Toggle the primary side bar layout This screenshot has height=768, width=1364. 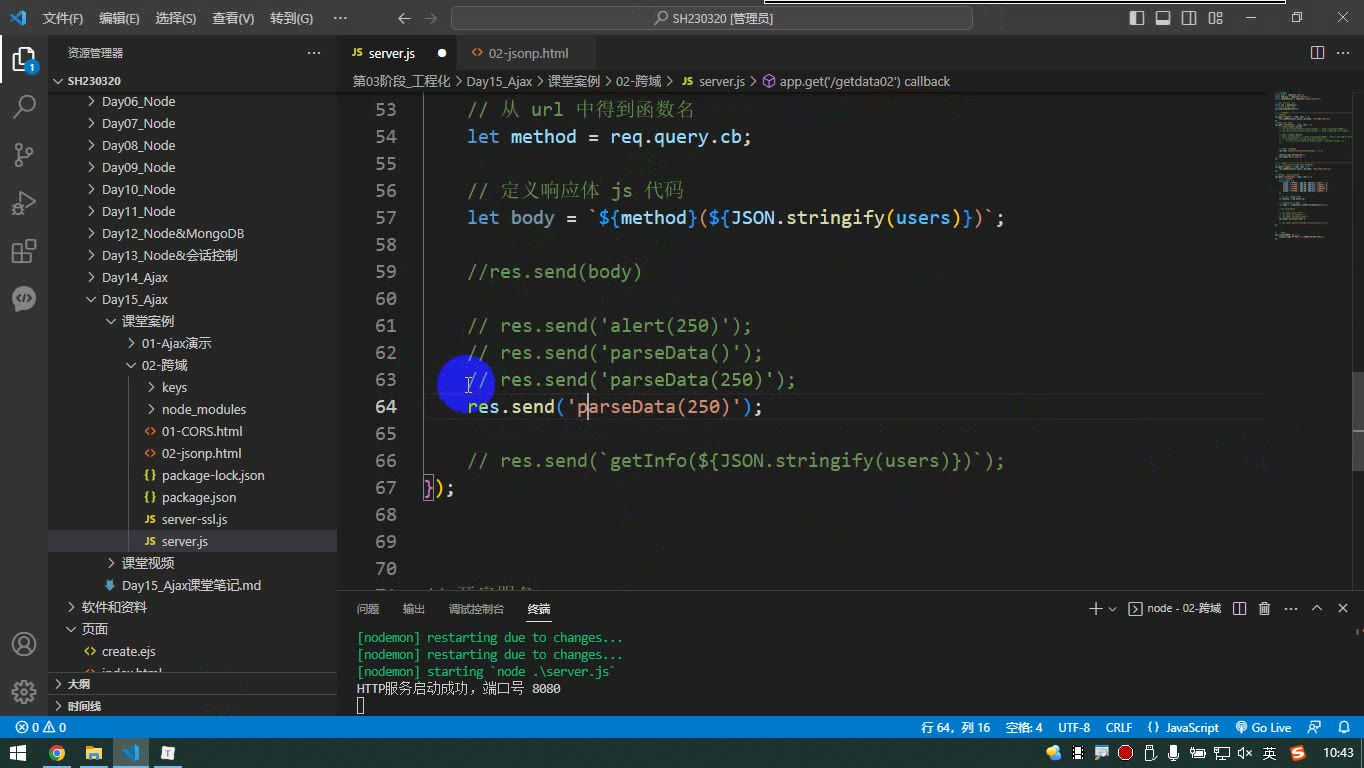(x=1137, y=18)
